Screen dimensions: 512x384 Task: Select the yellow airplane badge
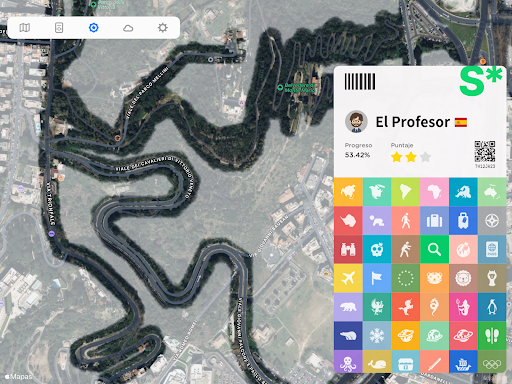coord(348,278)
